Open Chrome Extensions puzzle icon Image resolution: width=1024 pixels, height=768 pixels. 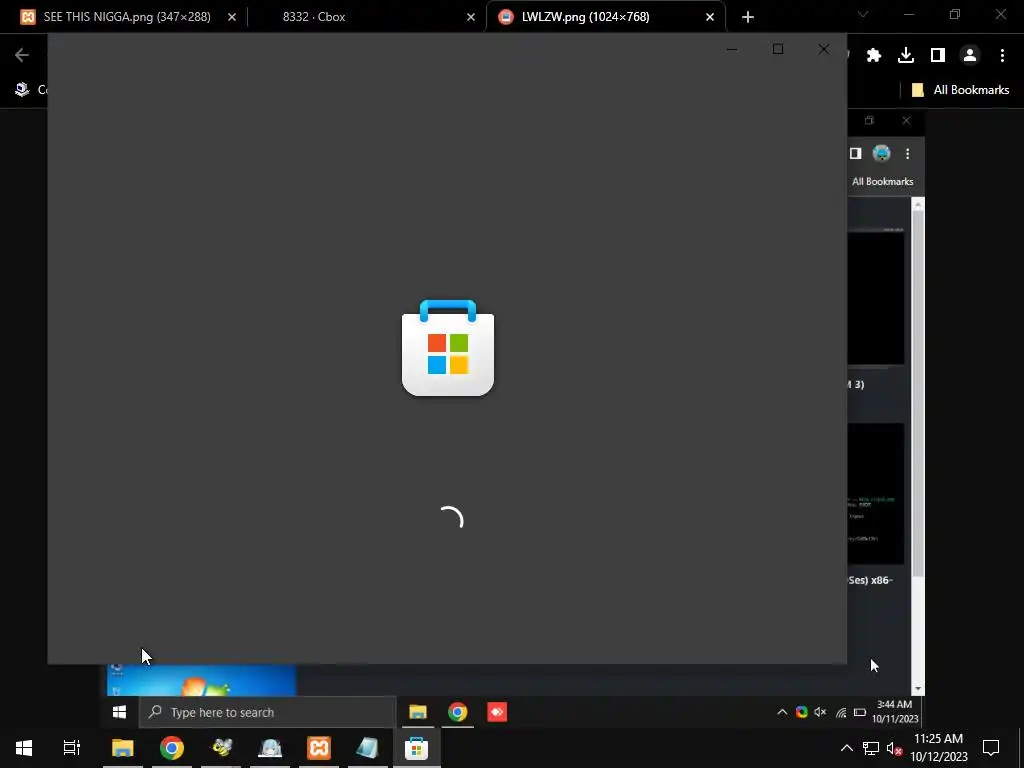point(874,56)
